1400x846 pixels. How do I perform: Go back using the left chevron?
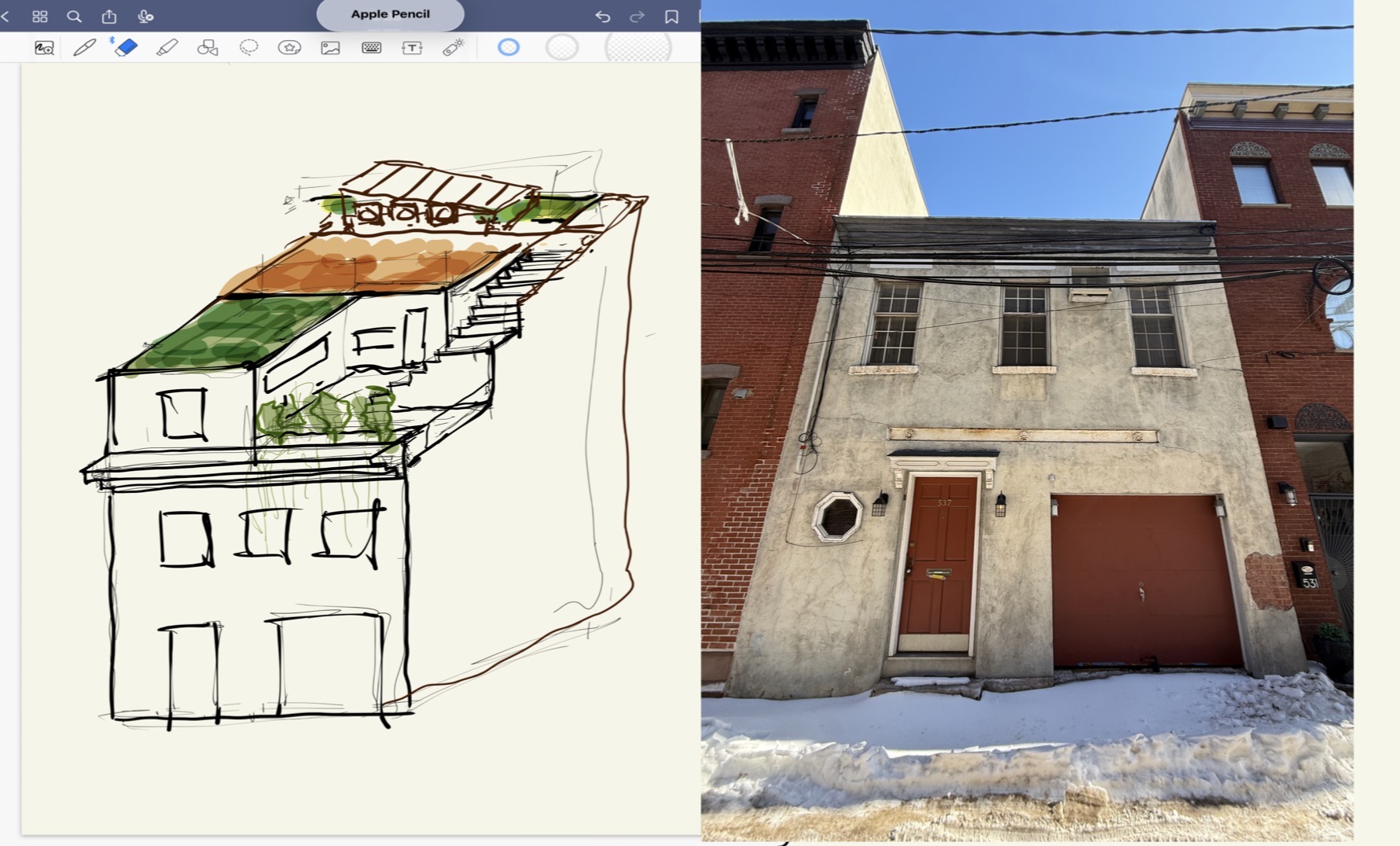click(6, 16)
